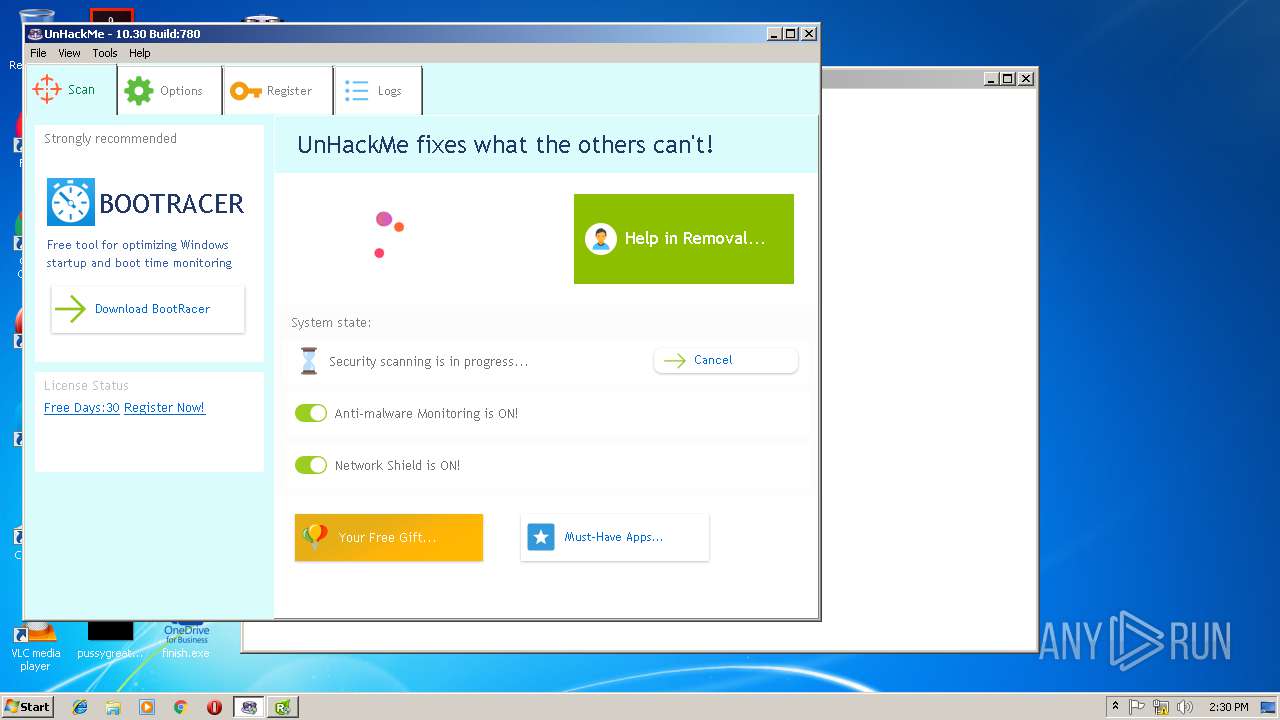
Task: Open the Logs tab
Action: point(379,90)
